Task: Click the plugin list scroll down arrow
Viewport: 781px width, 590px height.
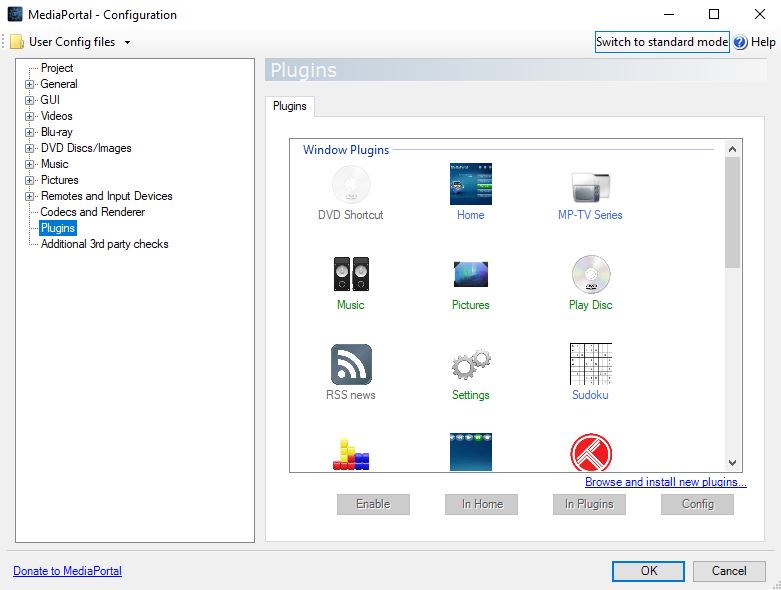Action: [732, 463]
